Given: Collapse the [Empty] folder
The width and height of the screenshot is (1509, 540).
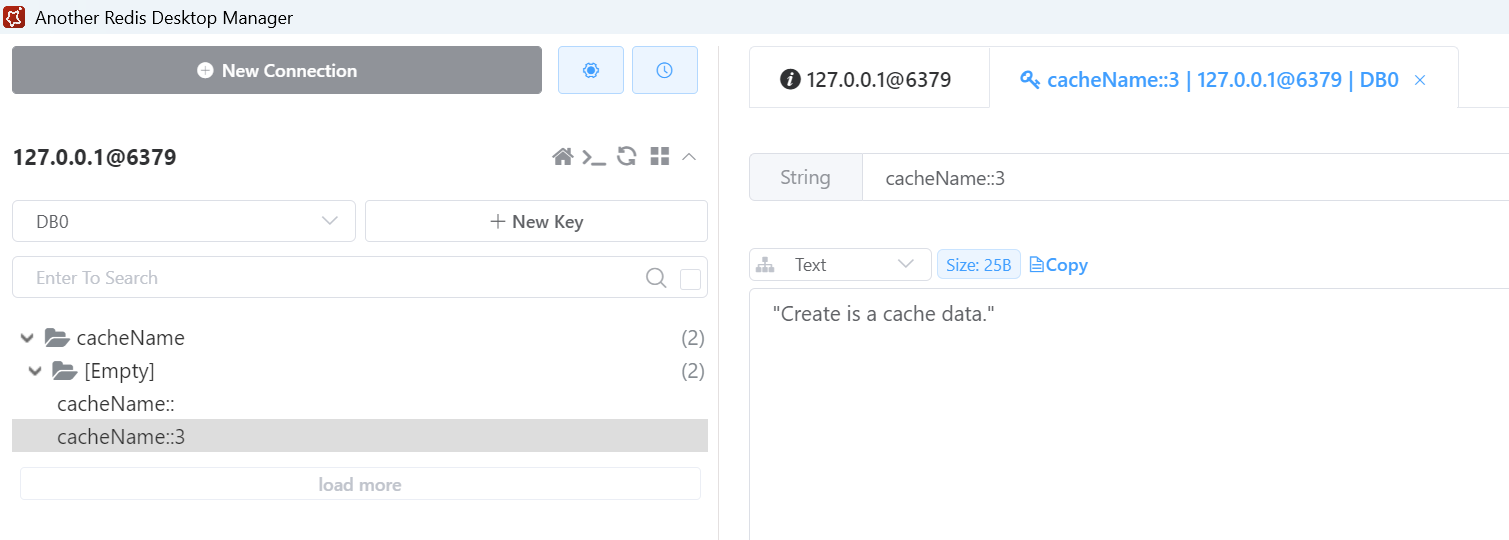Looking at the screenshot, I should point(35,371).
